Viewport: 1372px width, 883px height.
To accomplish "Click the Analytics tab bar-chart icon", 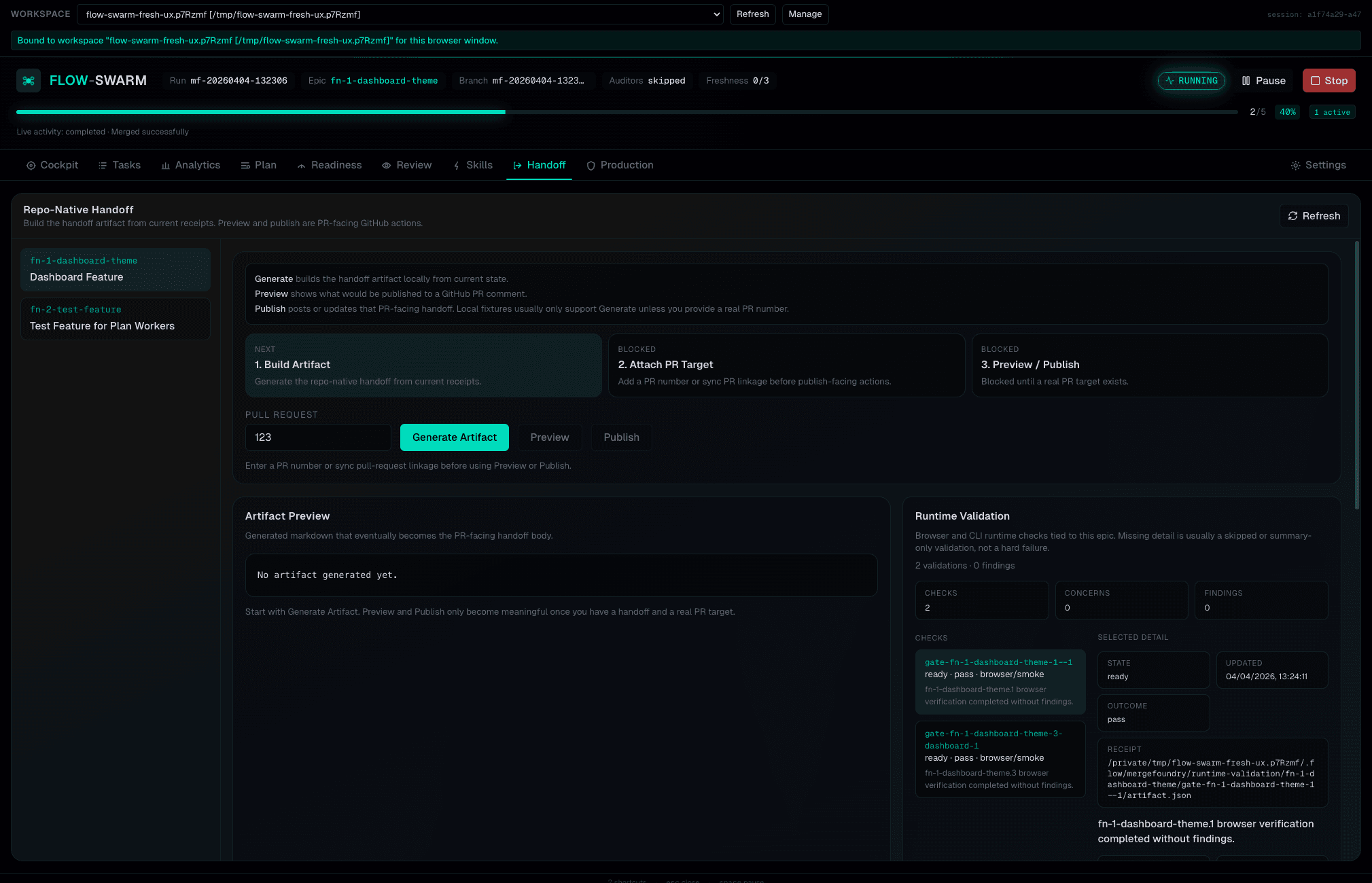I will coord(165,166).
